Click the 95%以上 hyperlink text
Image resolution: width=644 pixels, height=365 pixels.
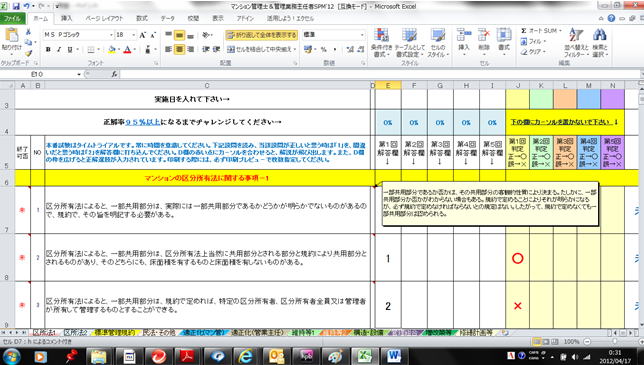(x=143, y=122)
